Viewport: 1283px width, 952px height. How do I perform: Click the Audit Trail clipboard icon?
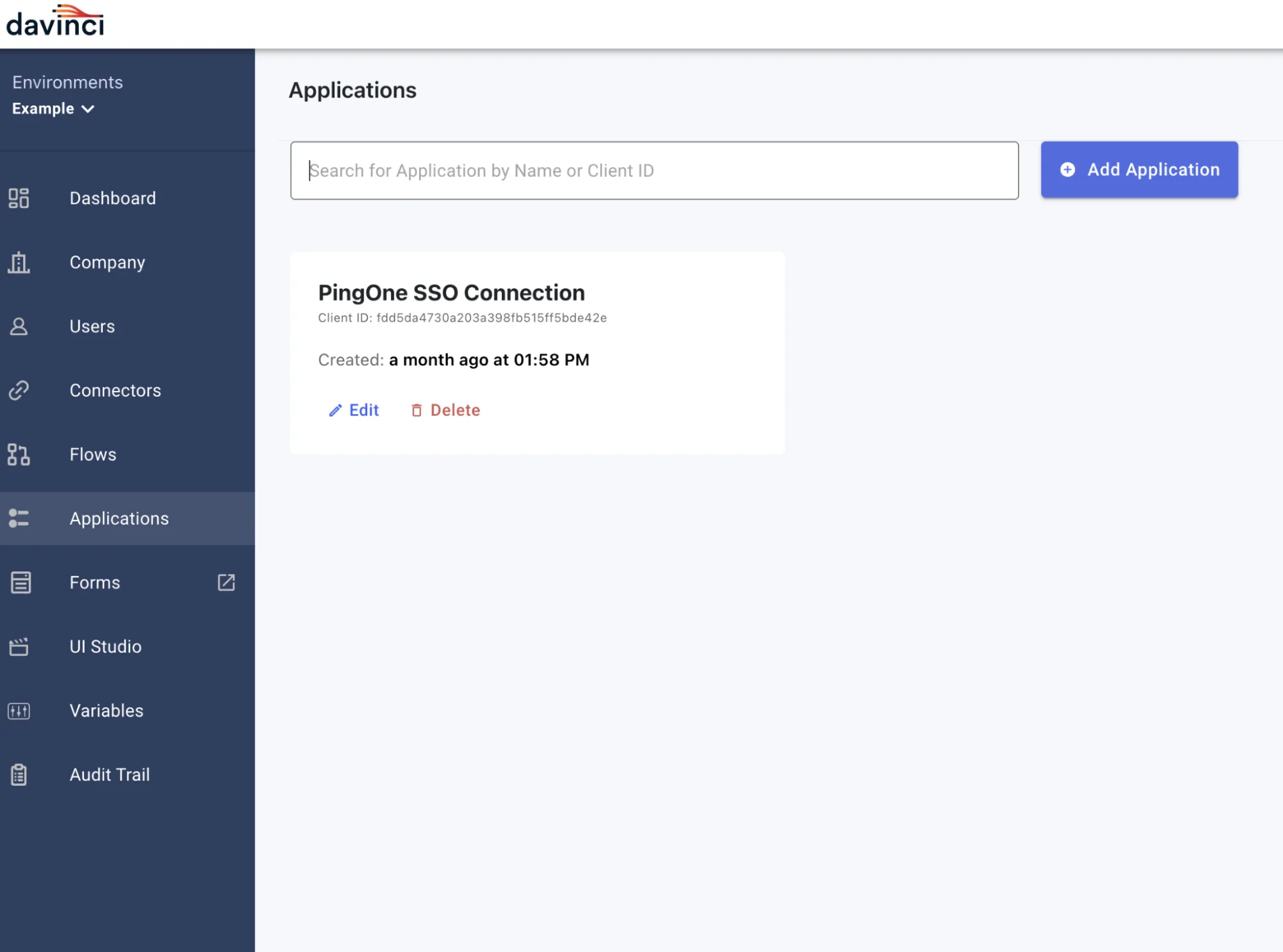[x=19, y=775]
